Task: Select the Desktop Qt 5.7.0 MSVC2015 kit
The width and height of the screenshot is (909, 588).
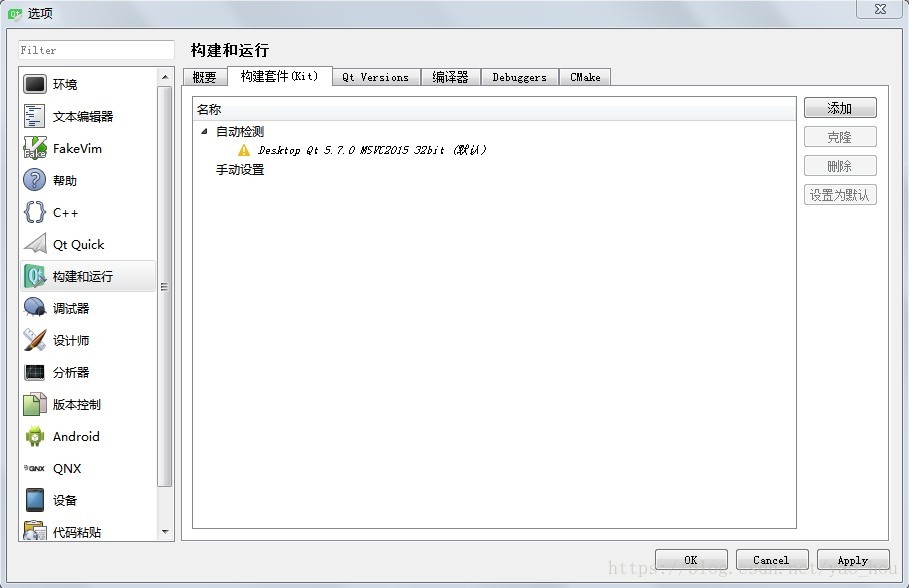Action: coord(372,150)
